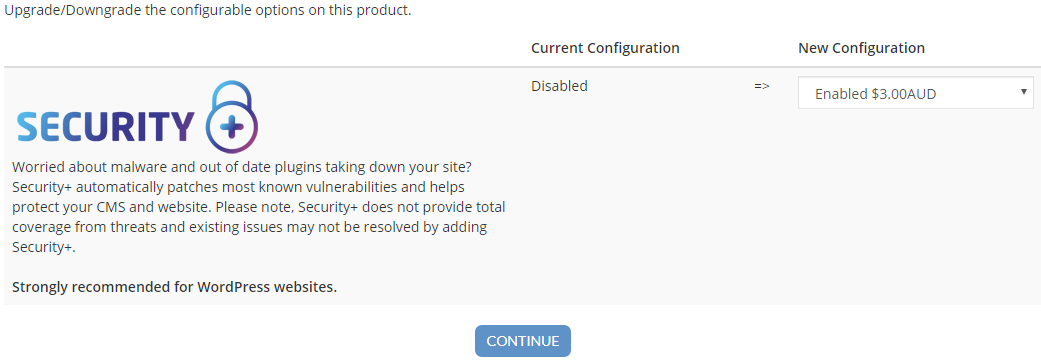The image size is (1041, 362).
Task: Click the CONTINUE button
Action: [522, 341]
